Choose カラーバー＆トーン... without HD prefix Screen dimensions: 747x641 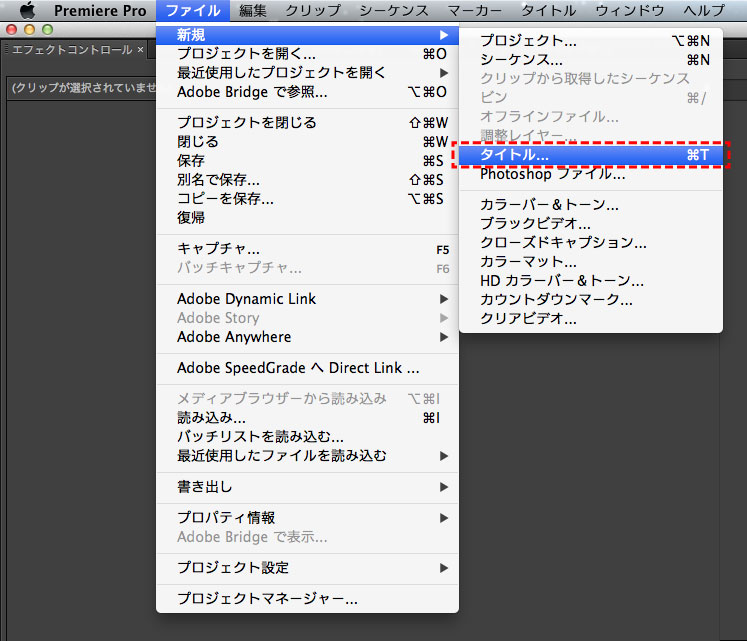point(591,205)
